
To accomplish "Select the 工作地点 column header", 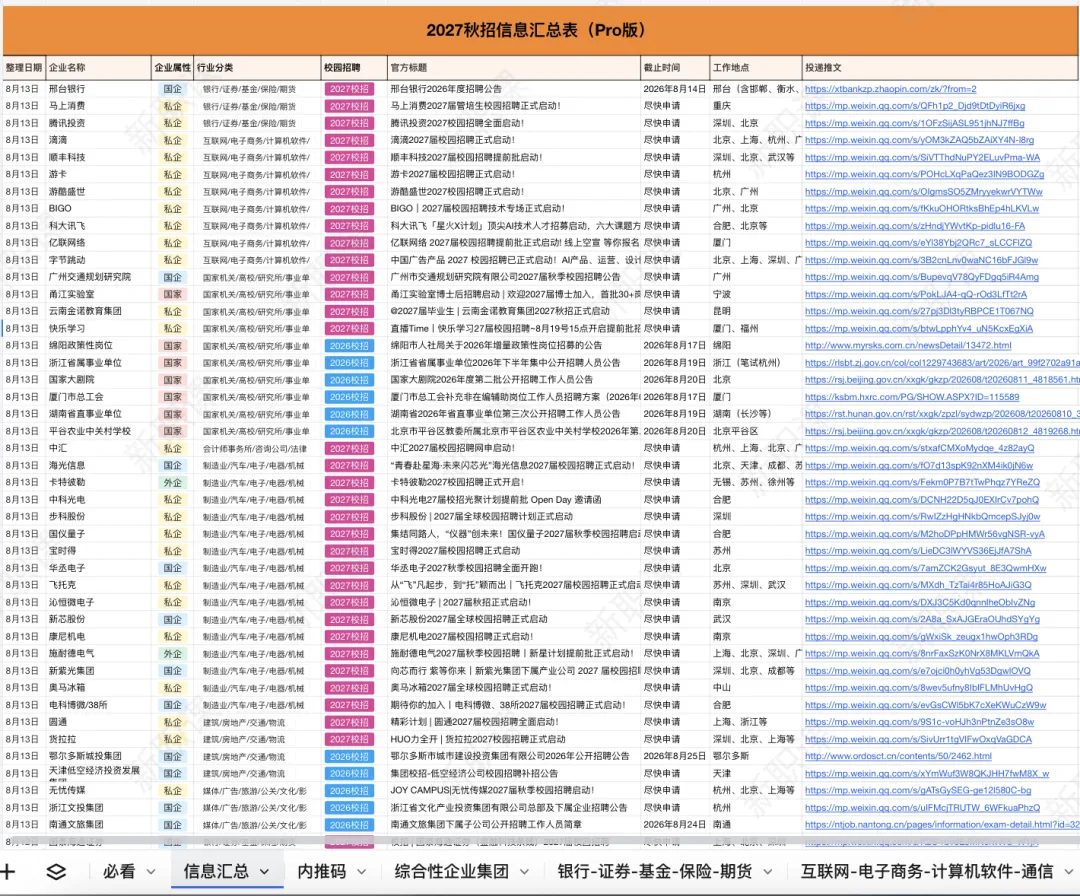I will coord(756,67).
